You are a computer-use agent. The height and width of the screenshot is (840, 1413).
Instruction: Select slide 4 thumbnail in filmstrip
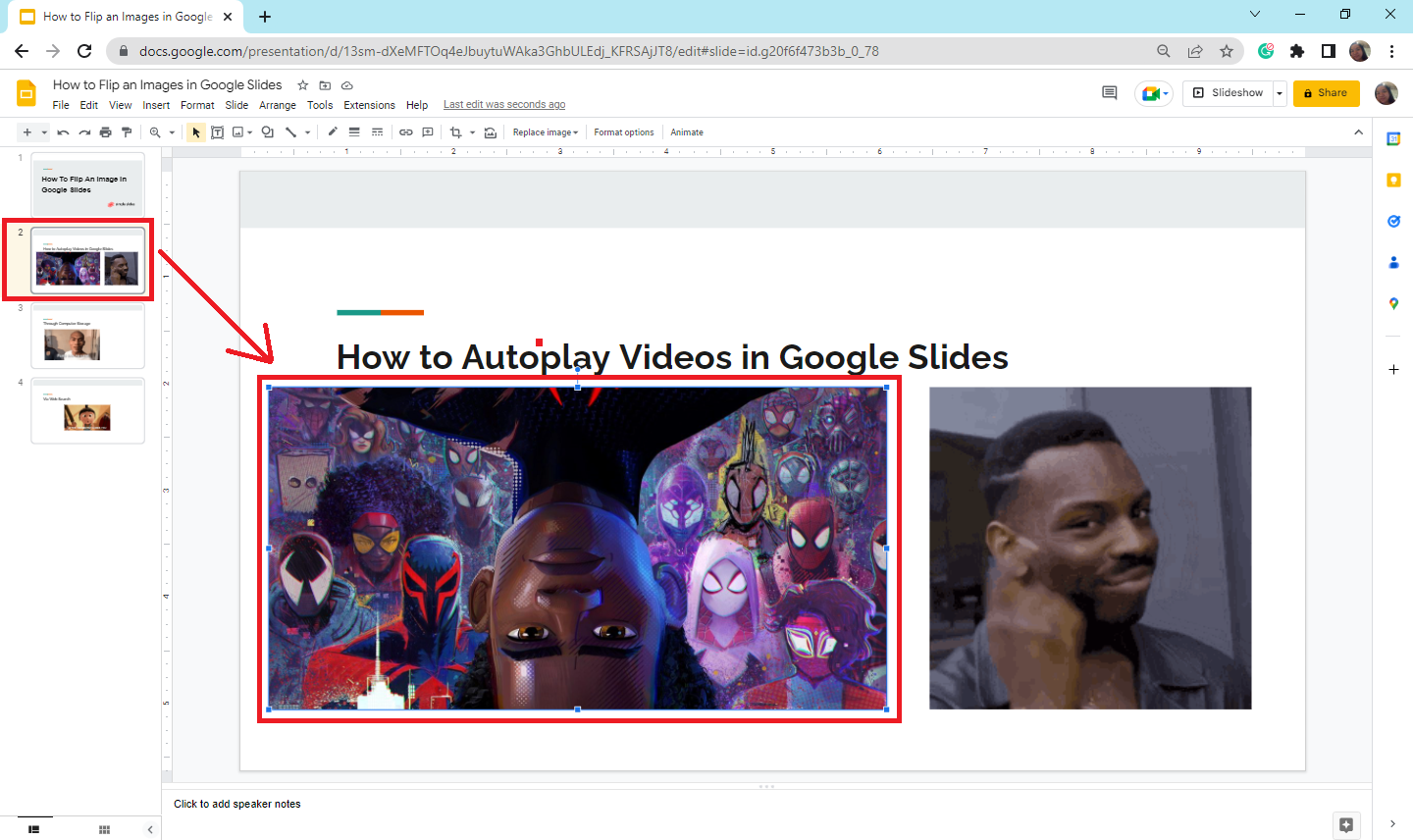click(87, 410)
